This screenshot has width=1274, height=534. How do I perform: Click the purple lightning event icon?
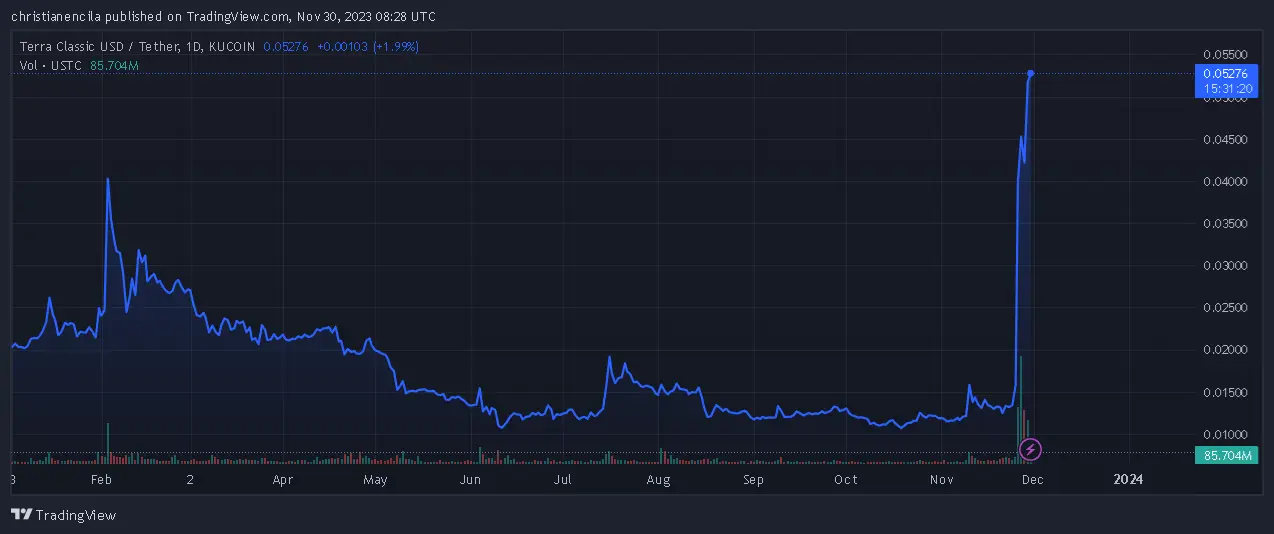point(1031,449)
